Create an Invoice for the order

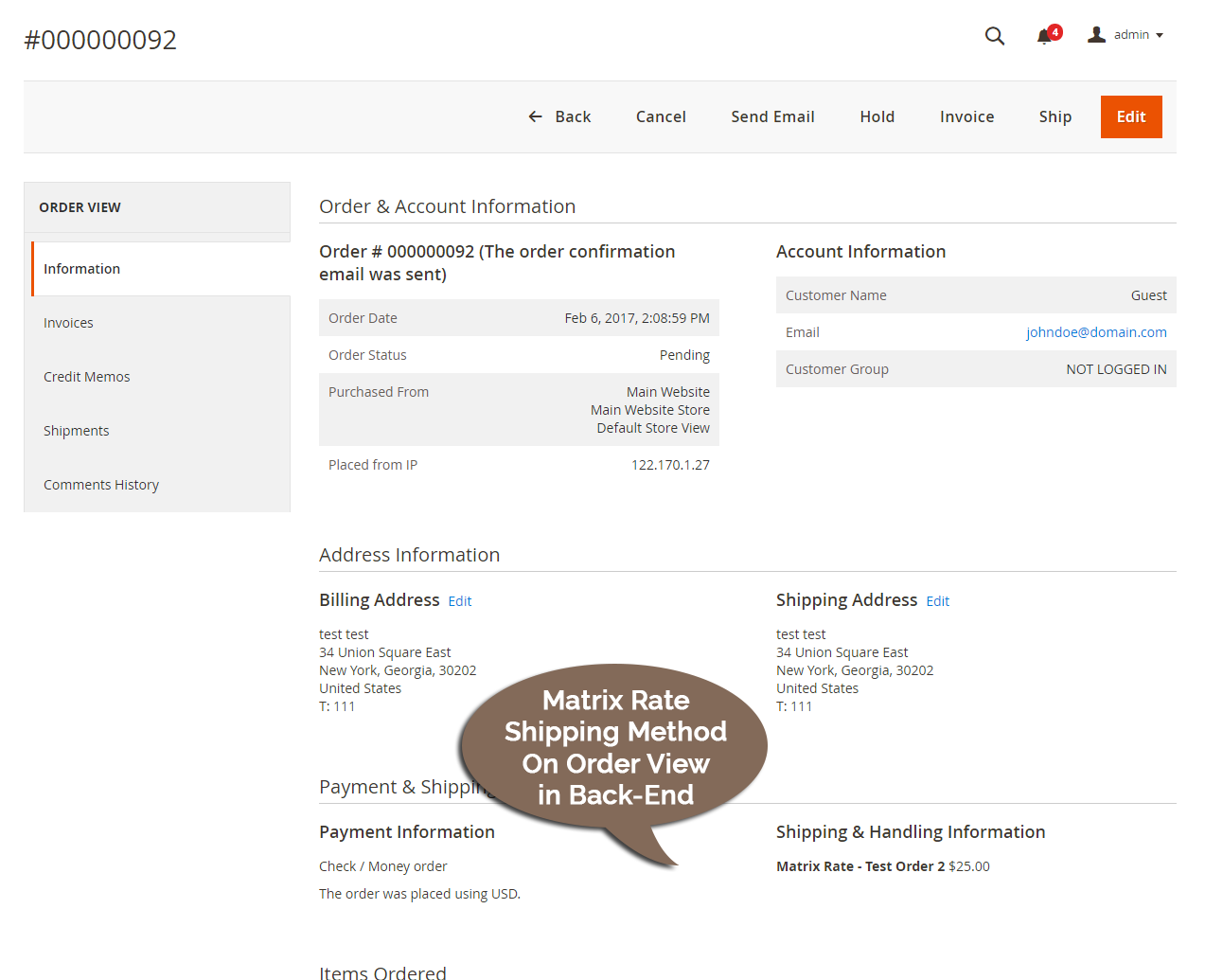coord(966,116)
